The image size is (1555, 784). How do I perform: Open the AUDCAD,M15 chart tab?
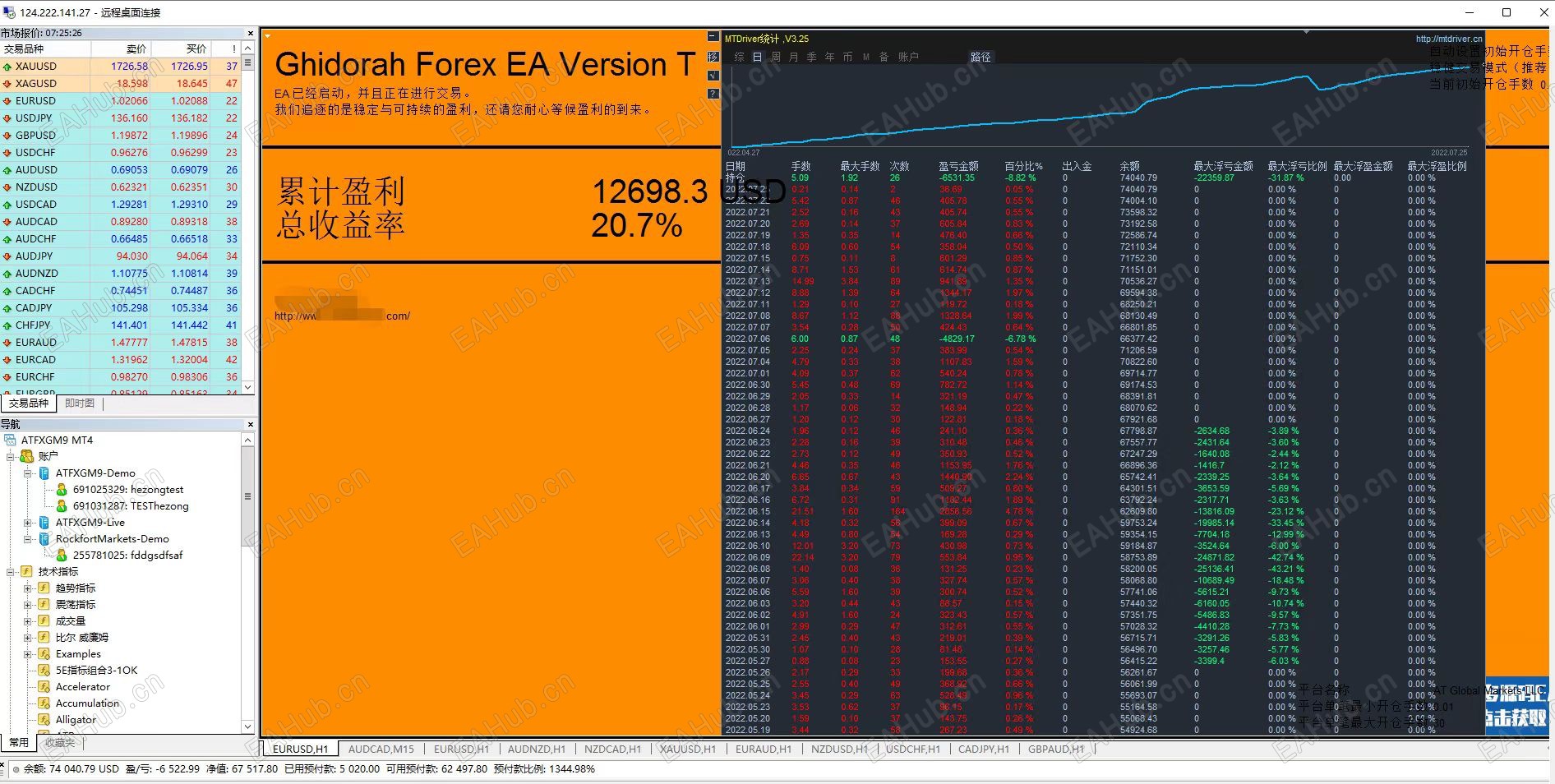click(381, 749)
